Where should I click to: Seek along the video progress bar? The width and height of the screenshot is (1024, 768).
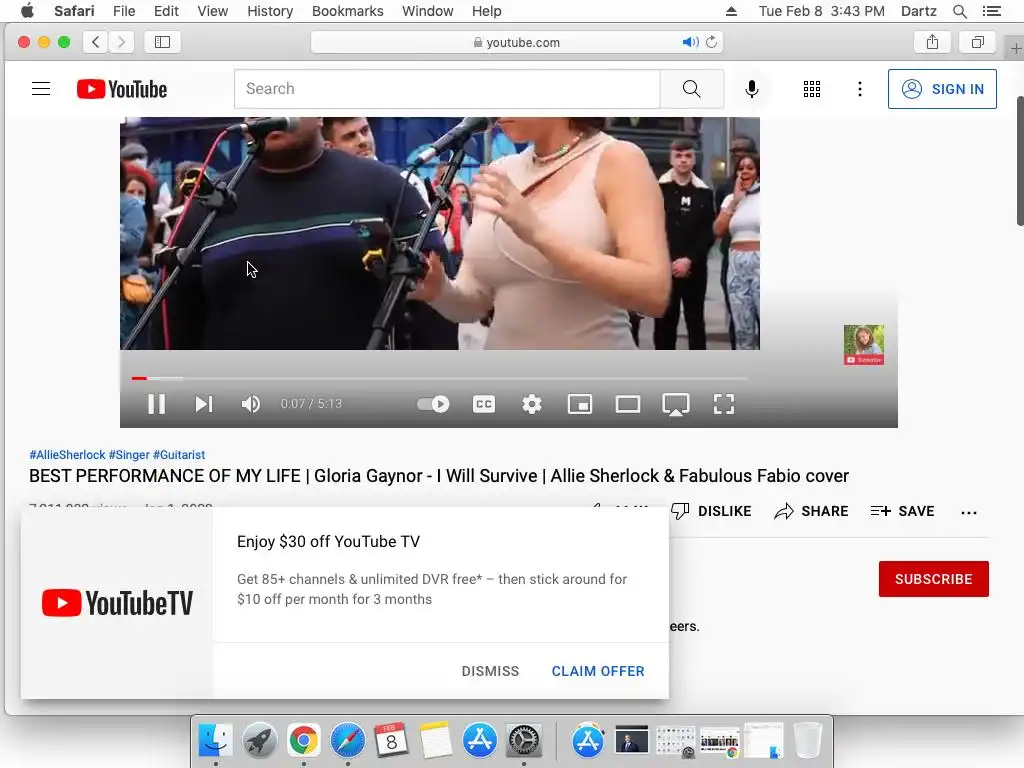coord(440,377)
